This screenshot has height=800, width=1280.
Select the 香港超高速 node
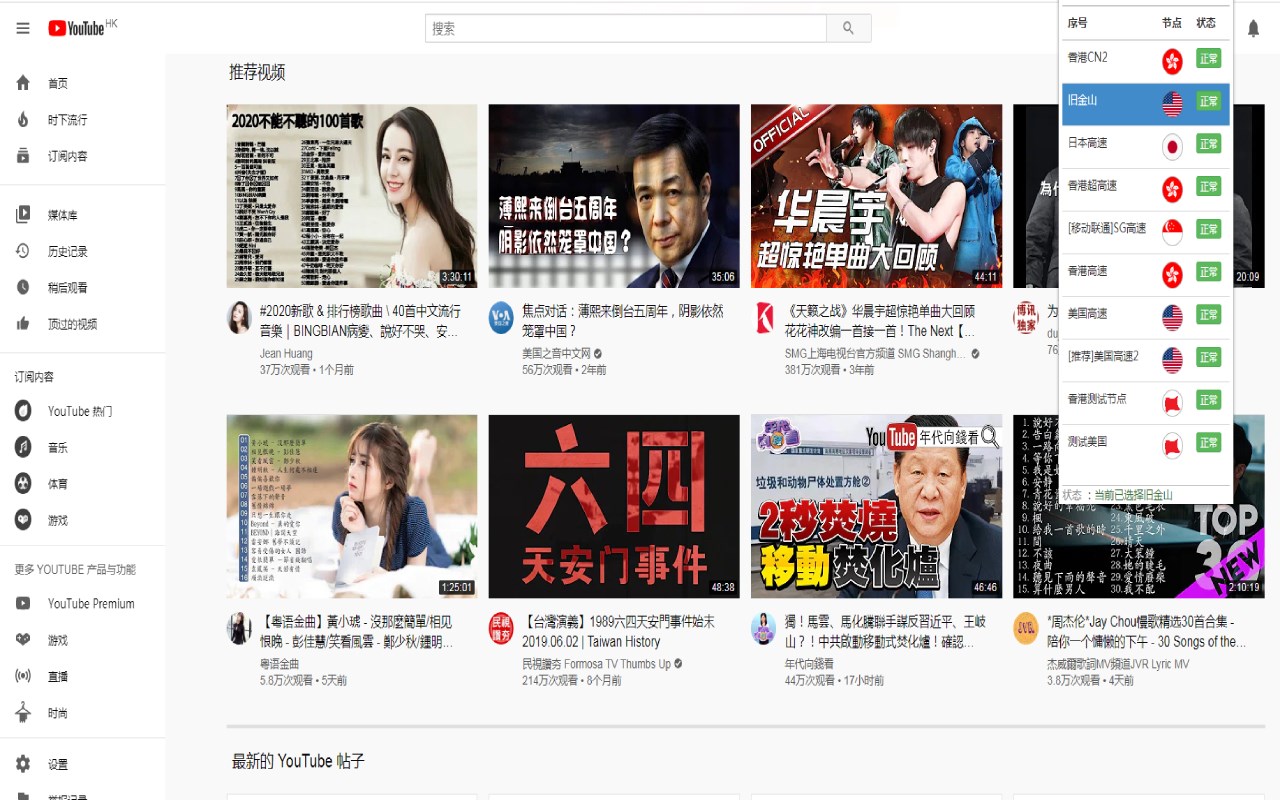[1146, 188]
